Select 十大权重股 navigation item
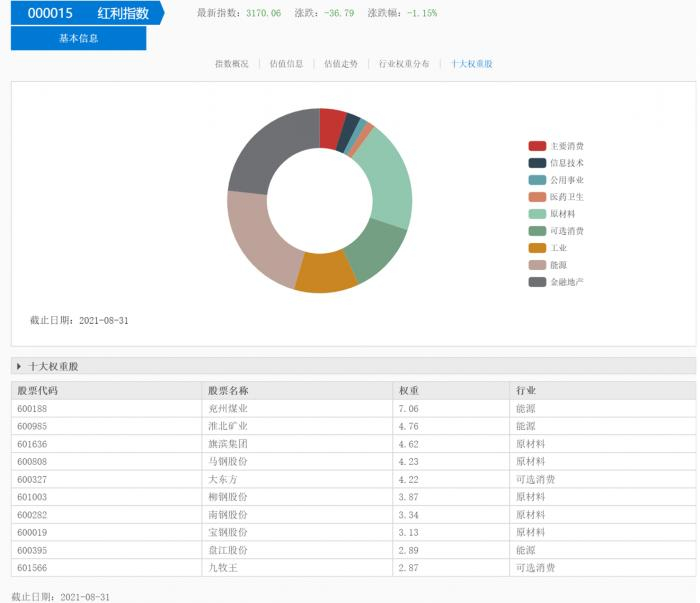The height and width of the screenshot is (603, 700). [471, 64]
